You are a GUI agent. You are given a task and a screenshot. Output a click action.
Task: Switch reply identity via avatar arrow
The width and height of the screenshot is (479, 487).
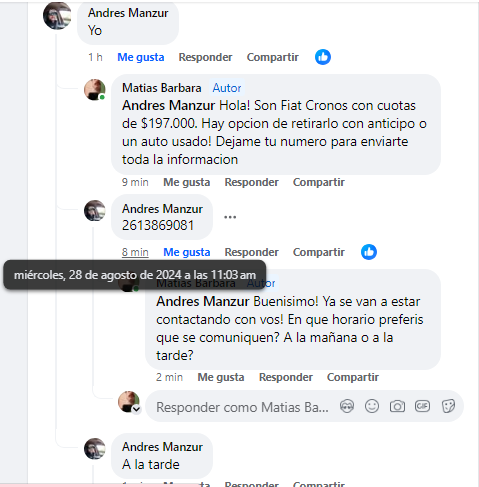point(136,409)
